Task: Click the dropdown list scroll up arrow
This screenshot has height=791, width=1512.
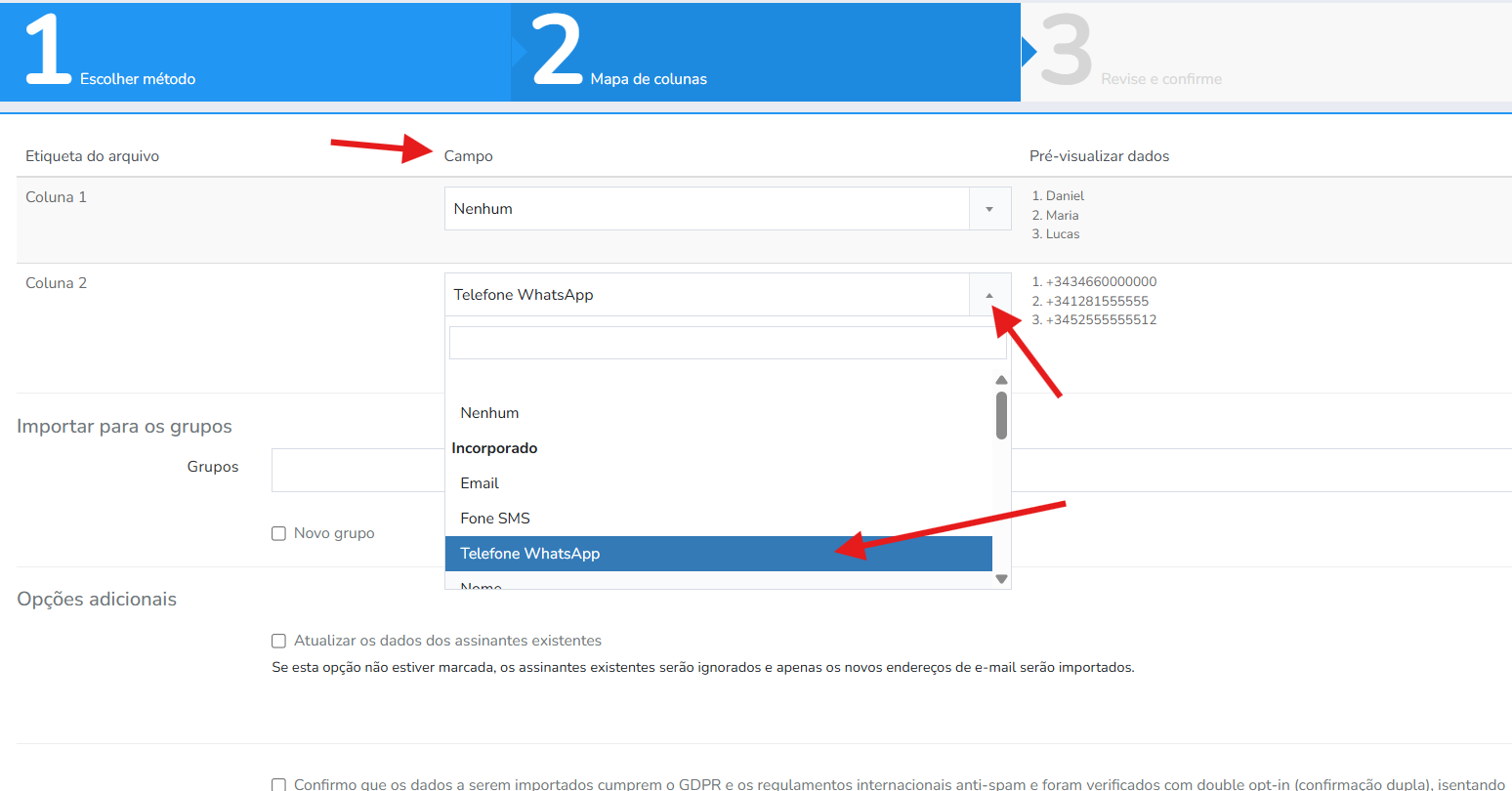Action: click(1001, 380)
